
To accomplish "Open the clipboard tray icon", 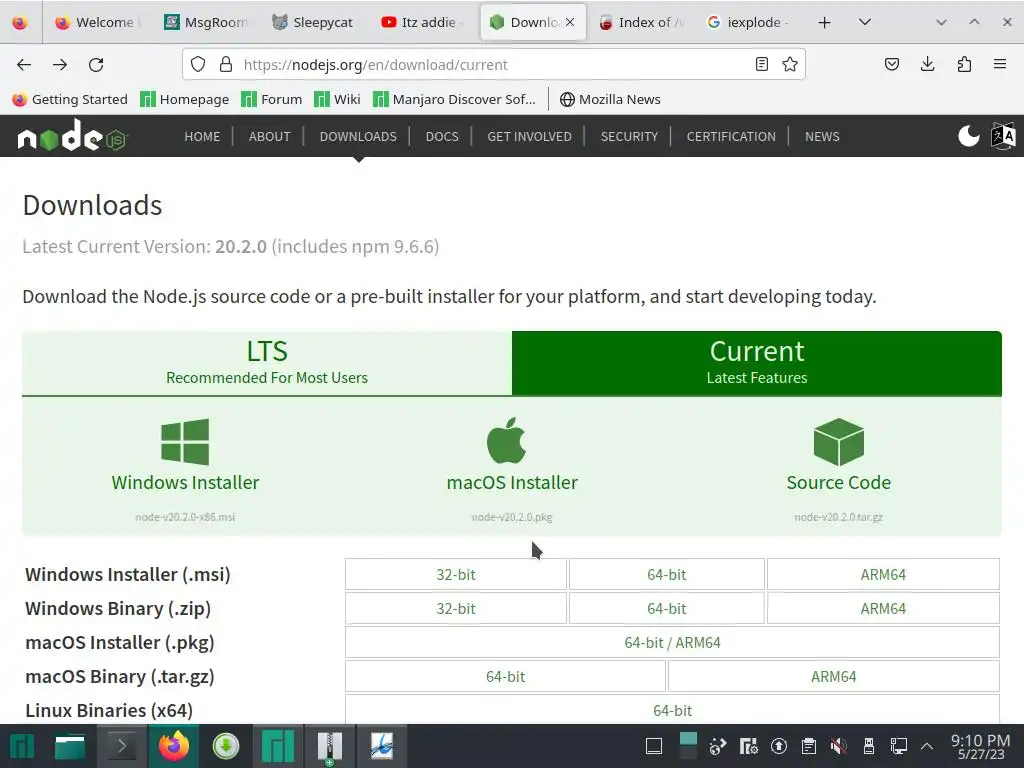I will click(808, 746).
